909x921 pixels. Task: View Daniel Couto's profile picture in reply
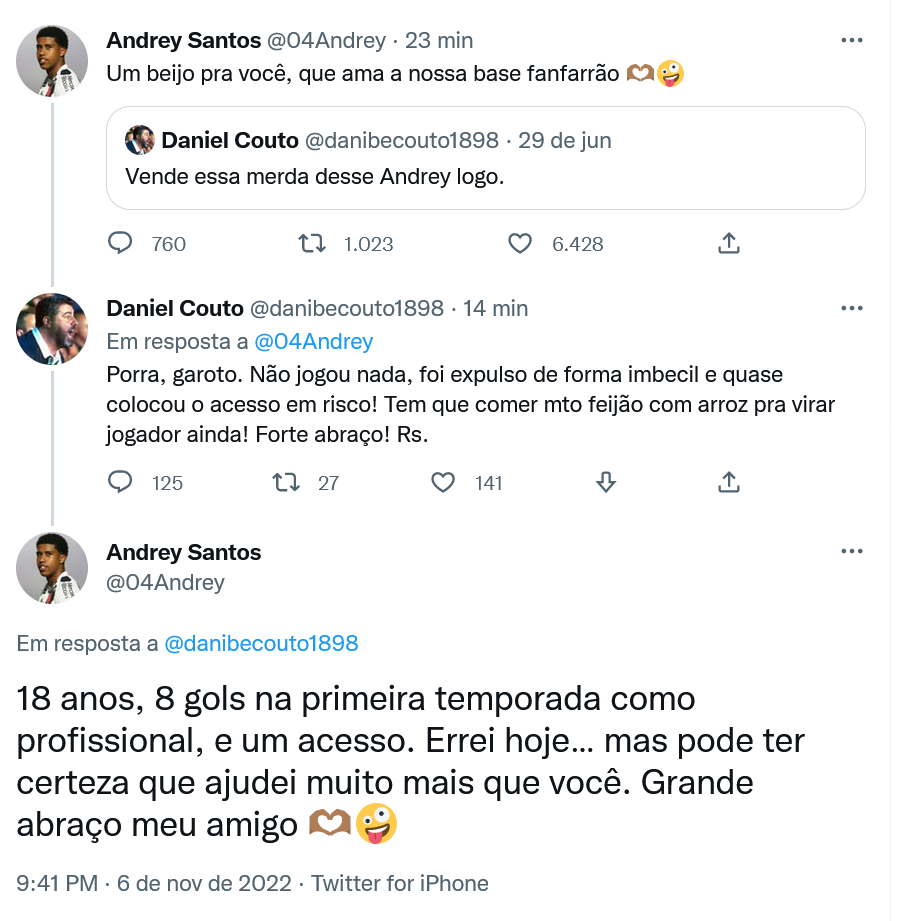coord(52,329)
